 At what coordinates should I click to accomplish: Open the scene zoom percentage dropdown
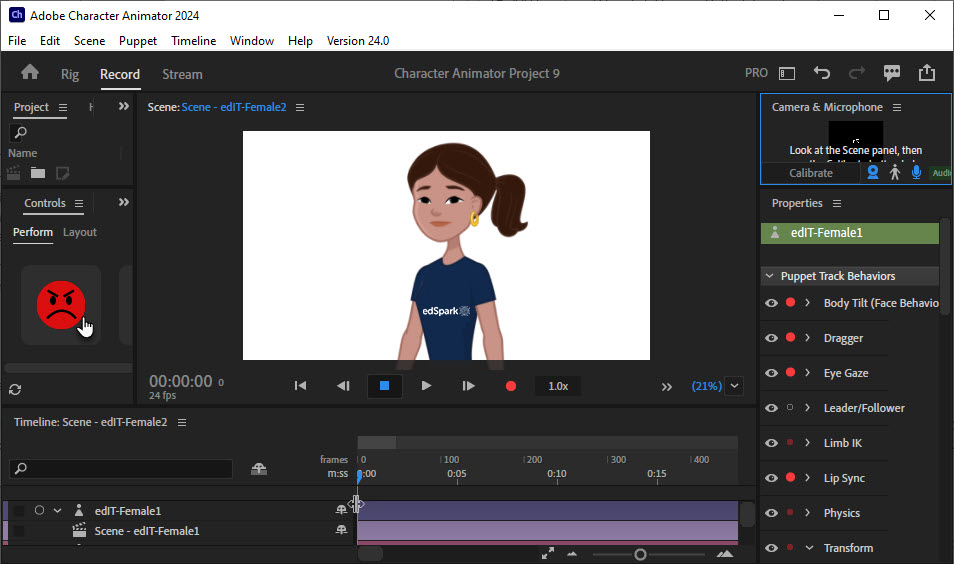point(734,386)
